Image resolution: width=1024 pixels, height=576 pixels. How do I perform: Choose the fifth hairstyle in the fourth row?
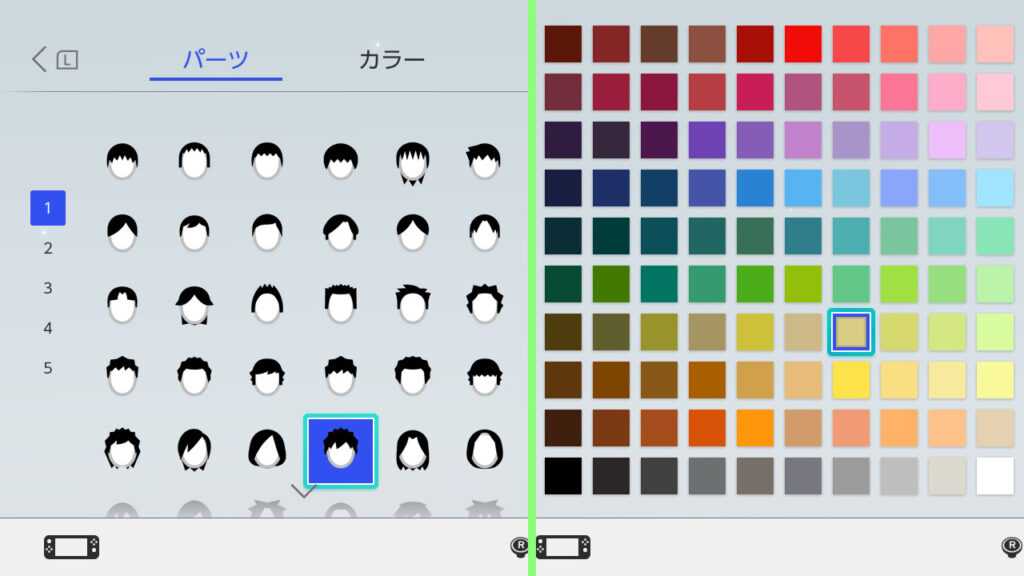coord(413,376)
